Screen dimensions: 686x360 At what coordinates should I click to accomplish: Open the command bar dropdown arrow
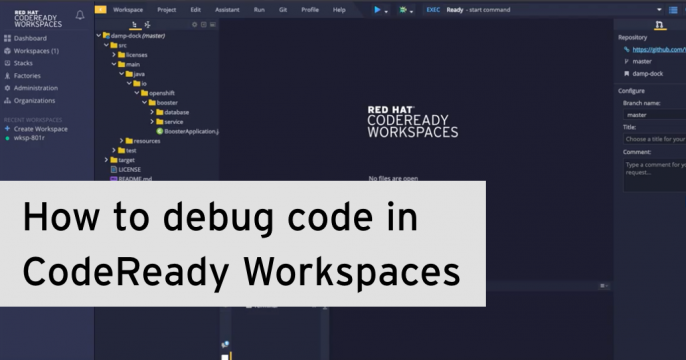(659, 10)
